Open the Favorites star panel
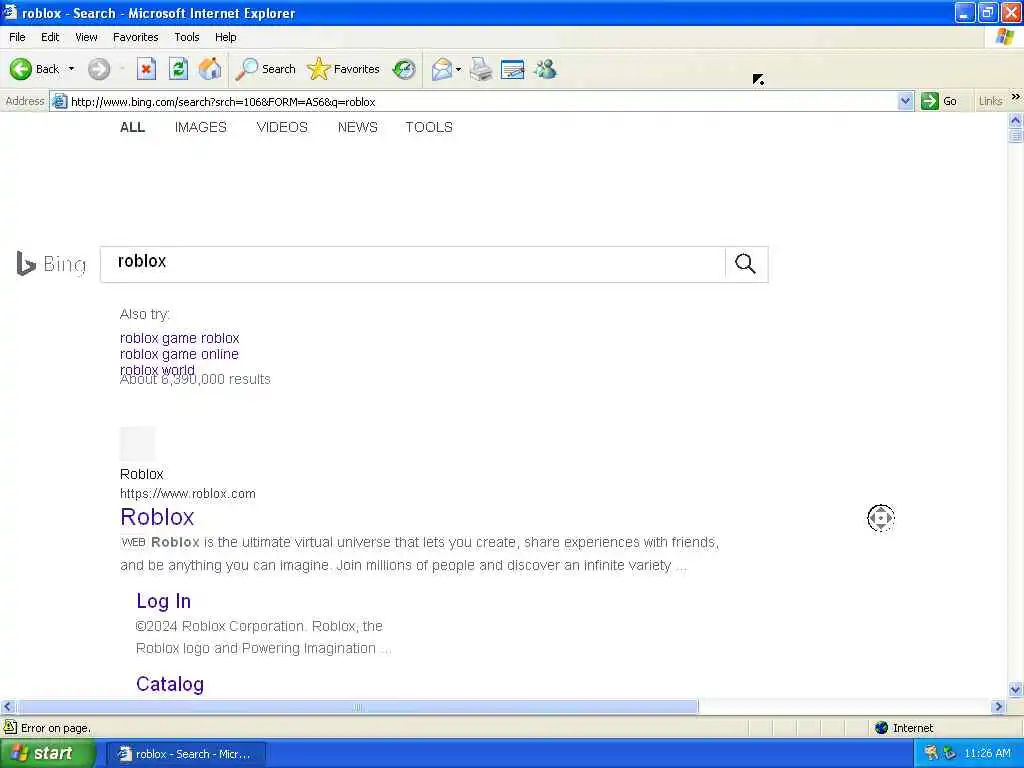 (344, 69)
